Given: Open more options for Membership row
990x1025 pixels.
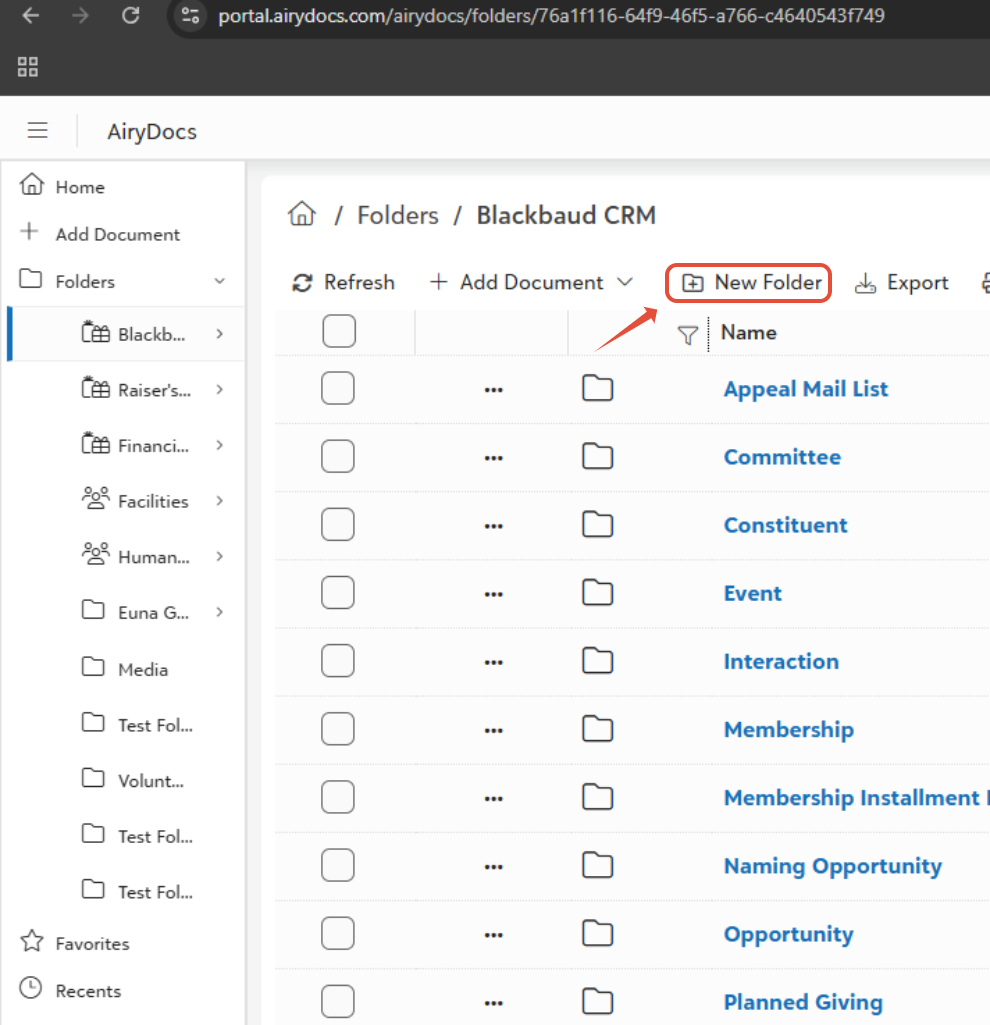Looking at the screenshot, I should coord(494,731).
